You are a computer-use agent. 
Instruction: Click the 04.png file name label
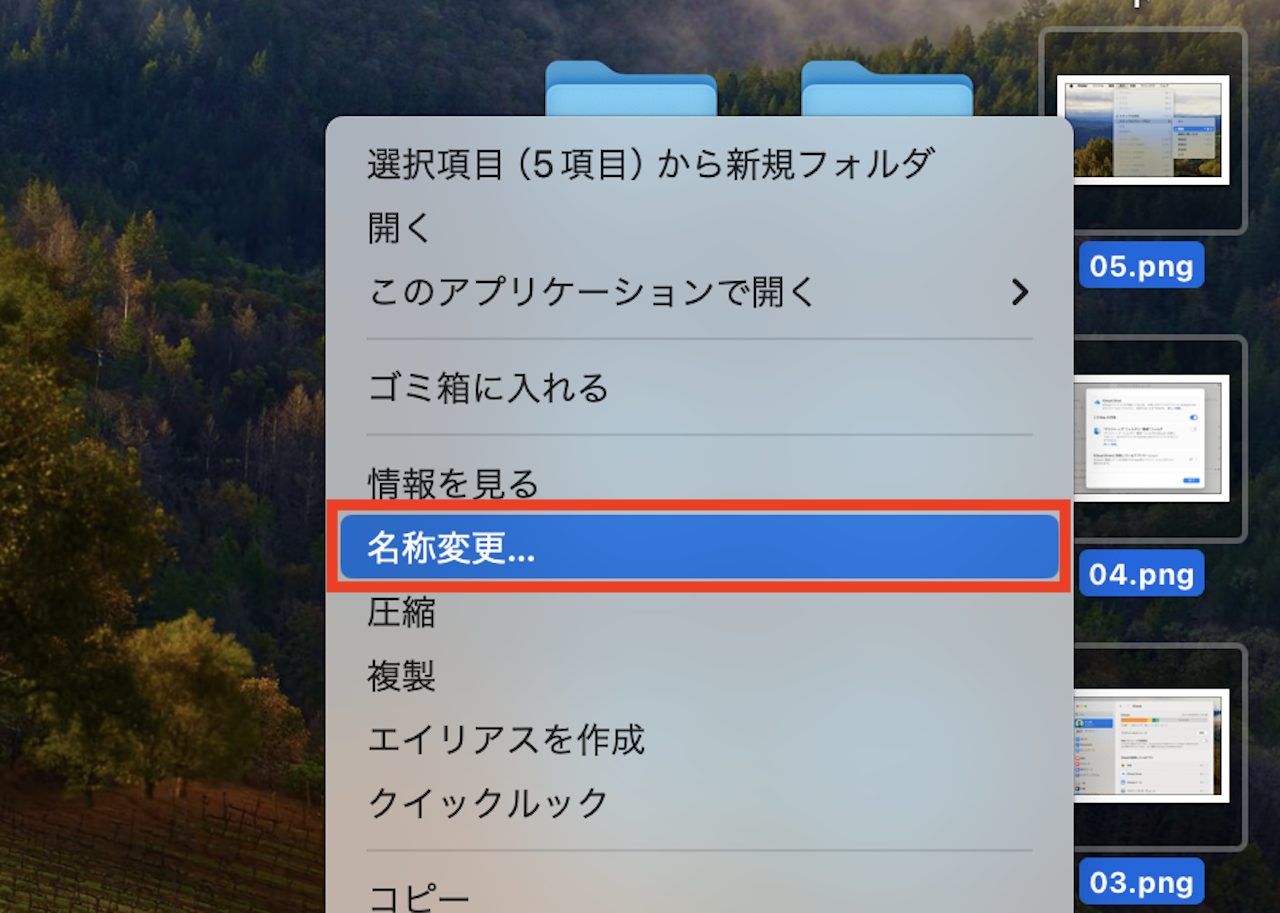(x=1141, y=573)
